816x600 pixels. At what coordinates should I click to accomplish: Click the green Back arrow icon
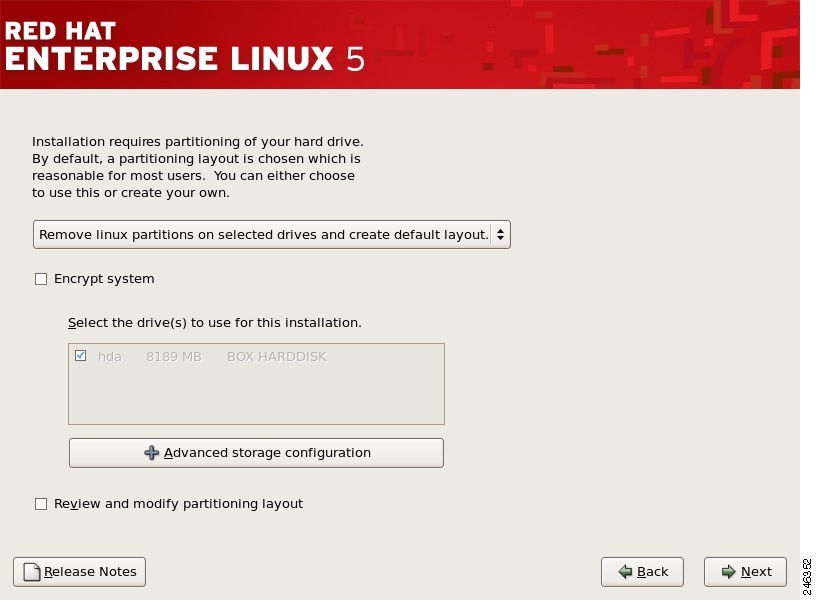(x=625, y=572)
